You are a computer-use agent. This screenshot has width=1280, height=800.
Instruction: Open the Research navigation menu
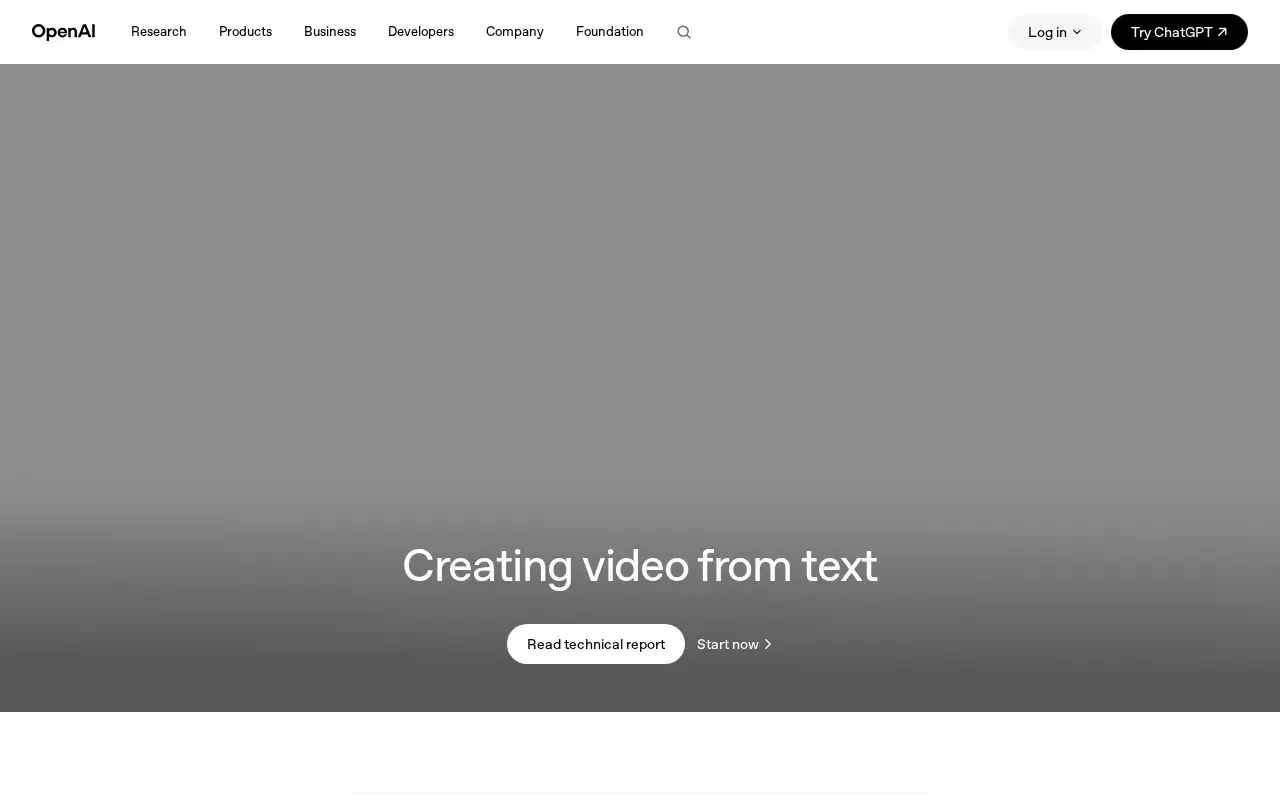(x=159, y=32)
